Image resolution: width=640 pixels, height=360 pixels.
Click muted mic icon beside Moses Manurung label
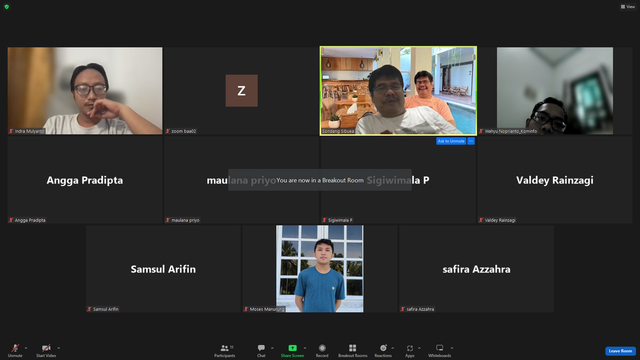point(246,309)
